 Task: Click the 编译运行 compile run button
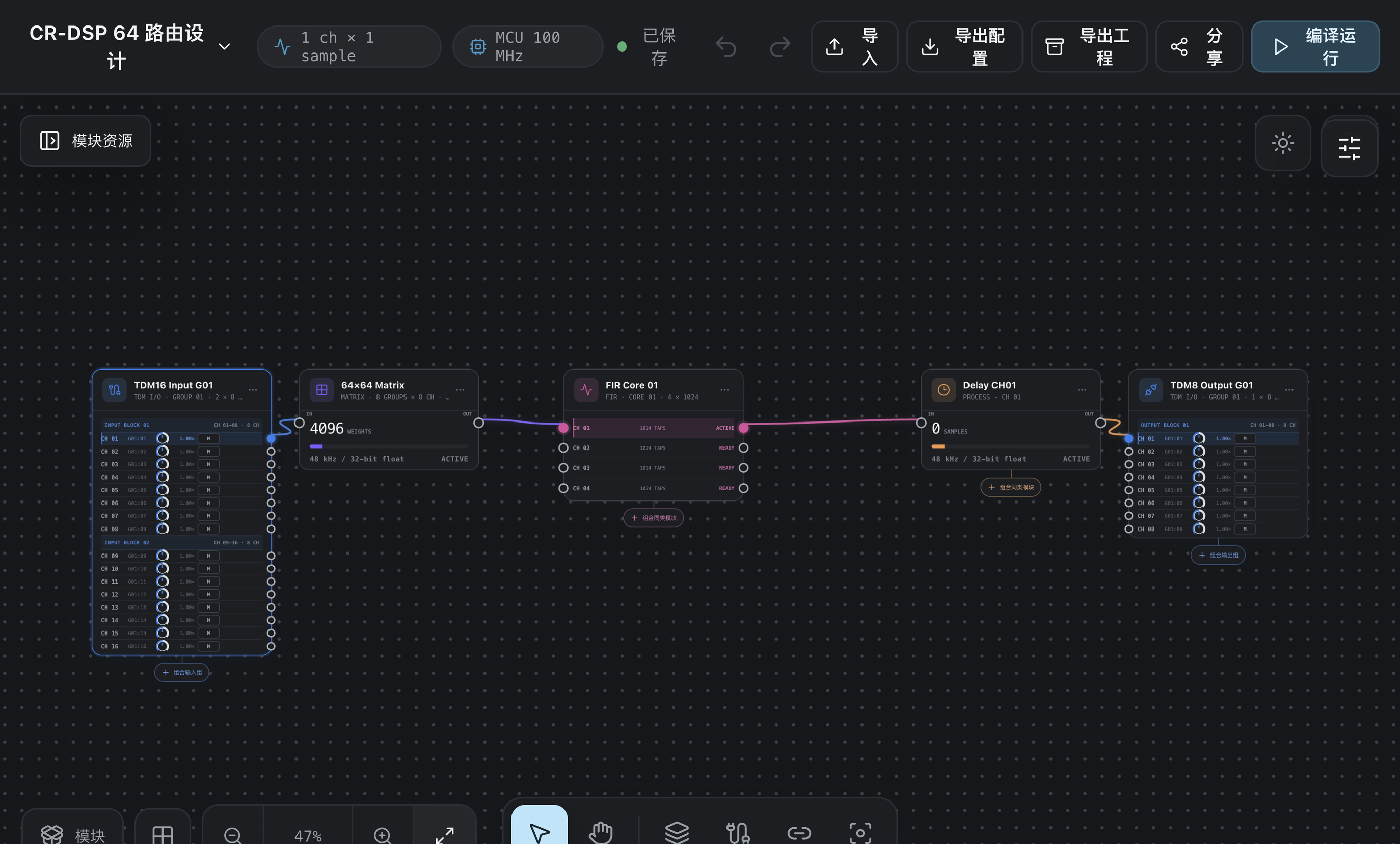[1315, 46]
